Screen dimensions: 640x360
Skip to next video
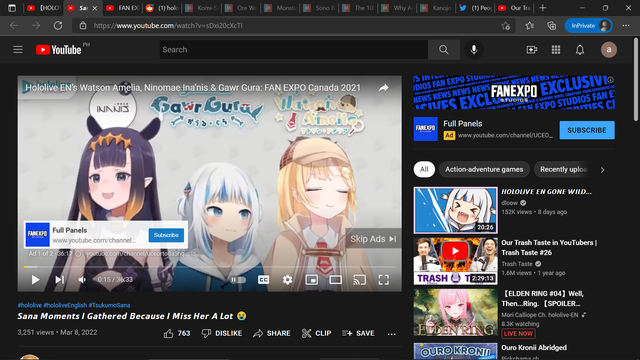coord(60,280)
